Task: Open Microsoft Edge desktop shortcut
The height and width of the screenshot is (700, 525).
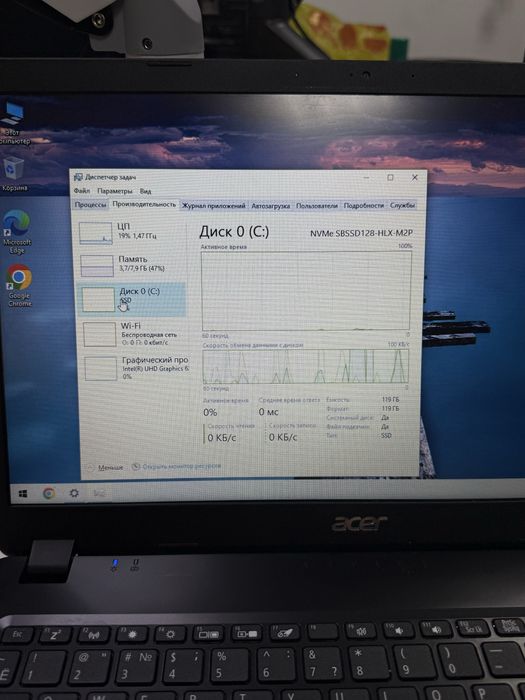Action: click(x=17, y=232)
